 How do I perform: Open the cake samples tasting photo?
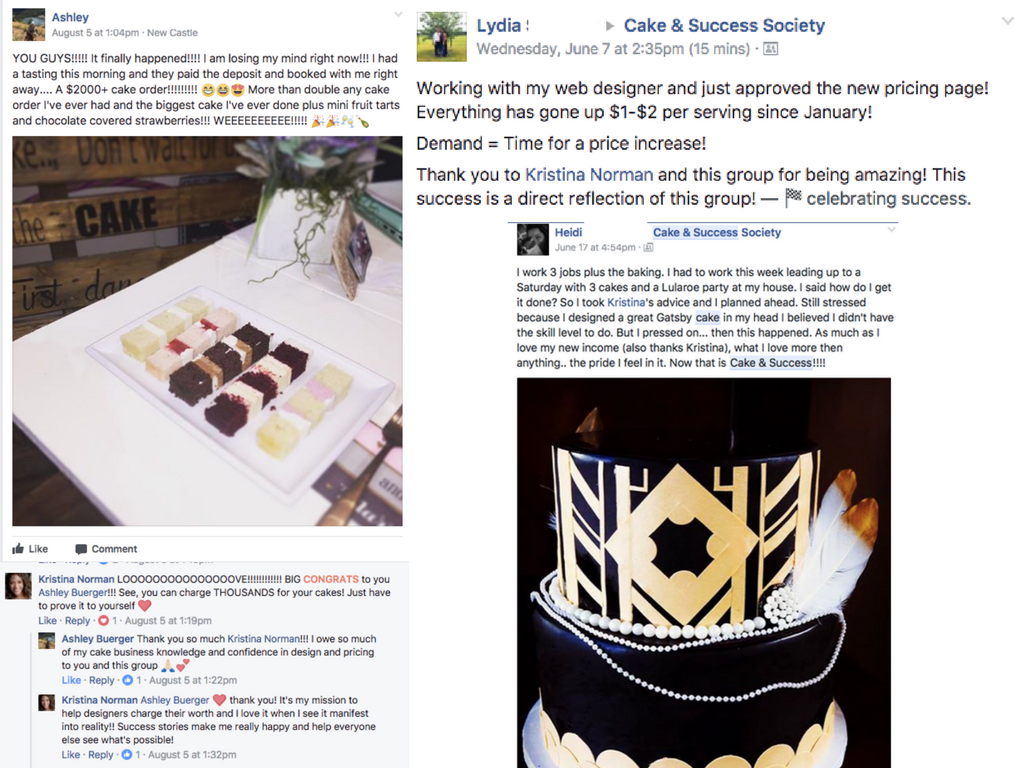(x=207, y=330)
